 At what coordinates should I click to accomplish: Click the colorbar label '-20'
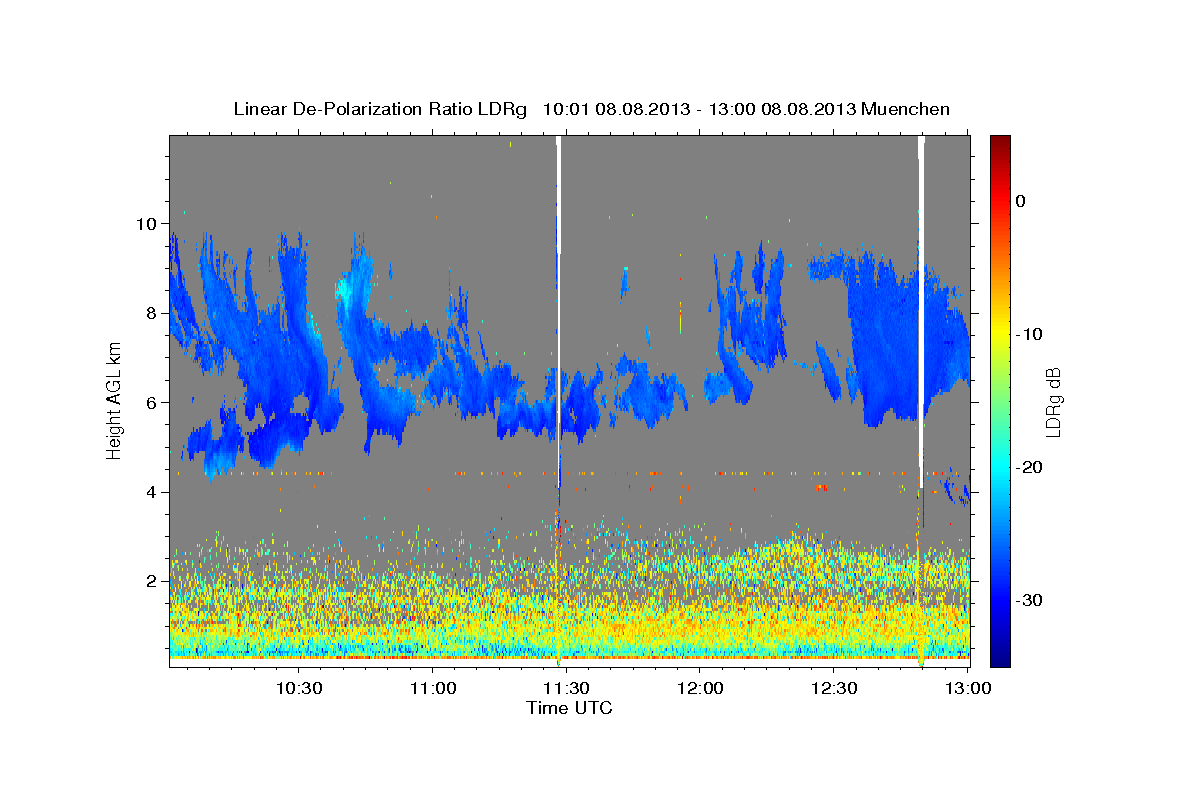[x=1030, y=467]
